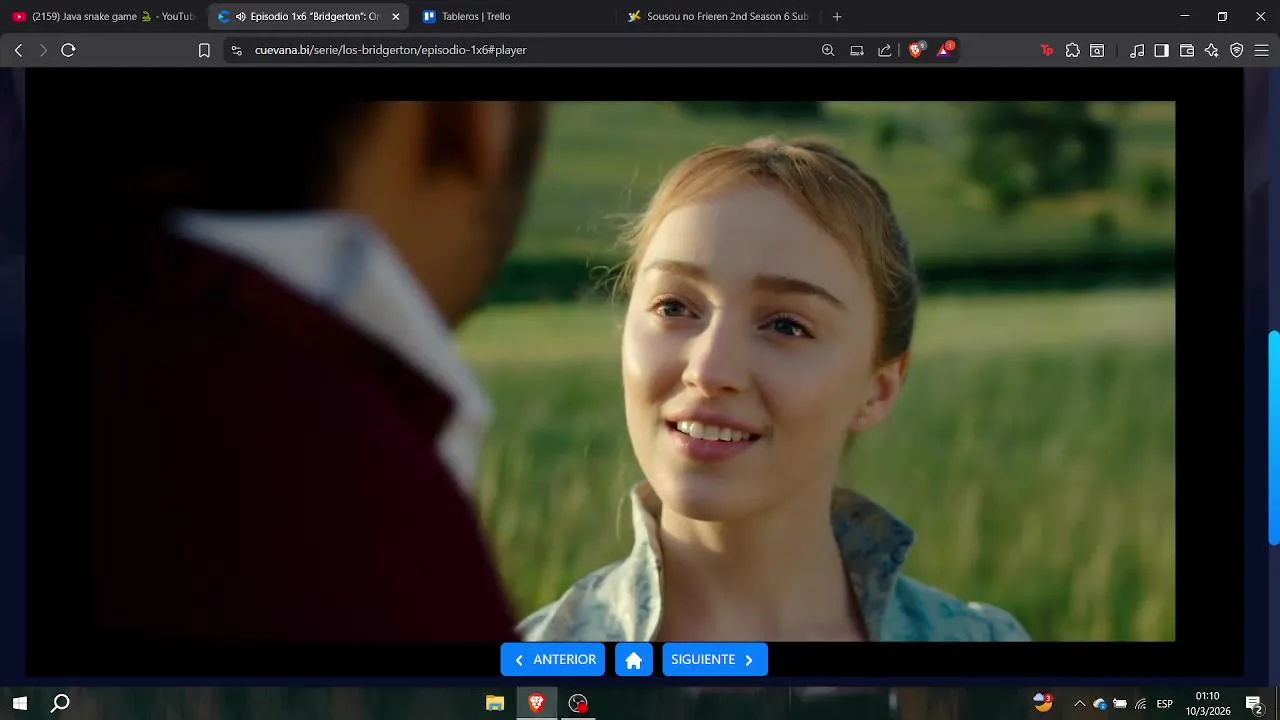Go back with the browser back arrow

(x=18, y=50)
